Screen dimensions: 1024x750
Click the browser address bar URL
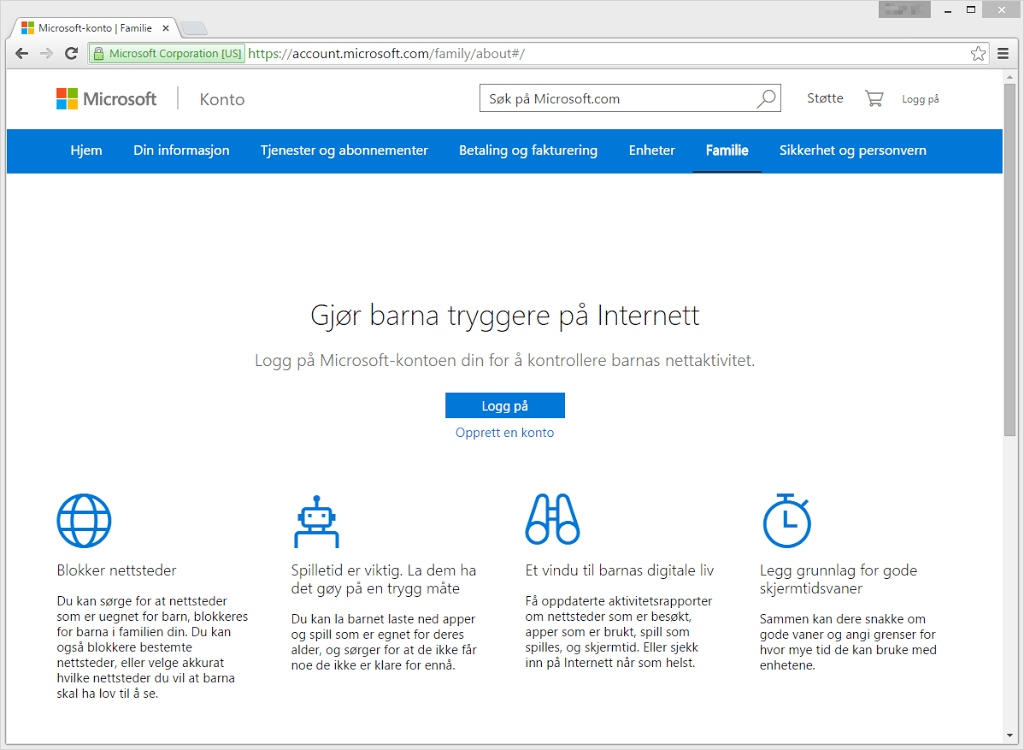tap(386, 54)
